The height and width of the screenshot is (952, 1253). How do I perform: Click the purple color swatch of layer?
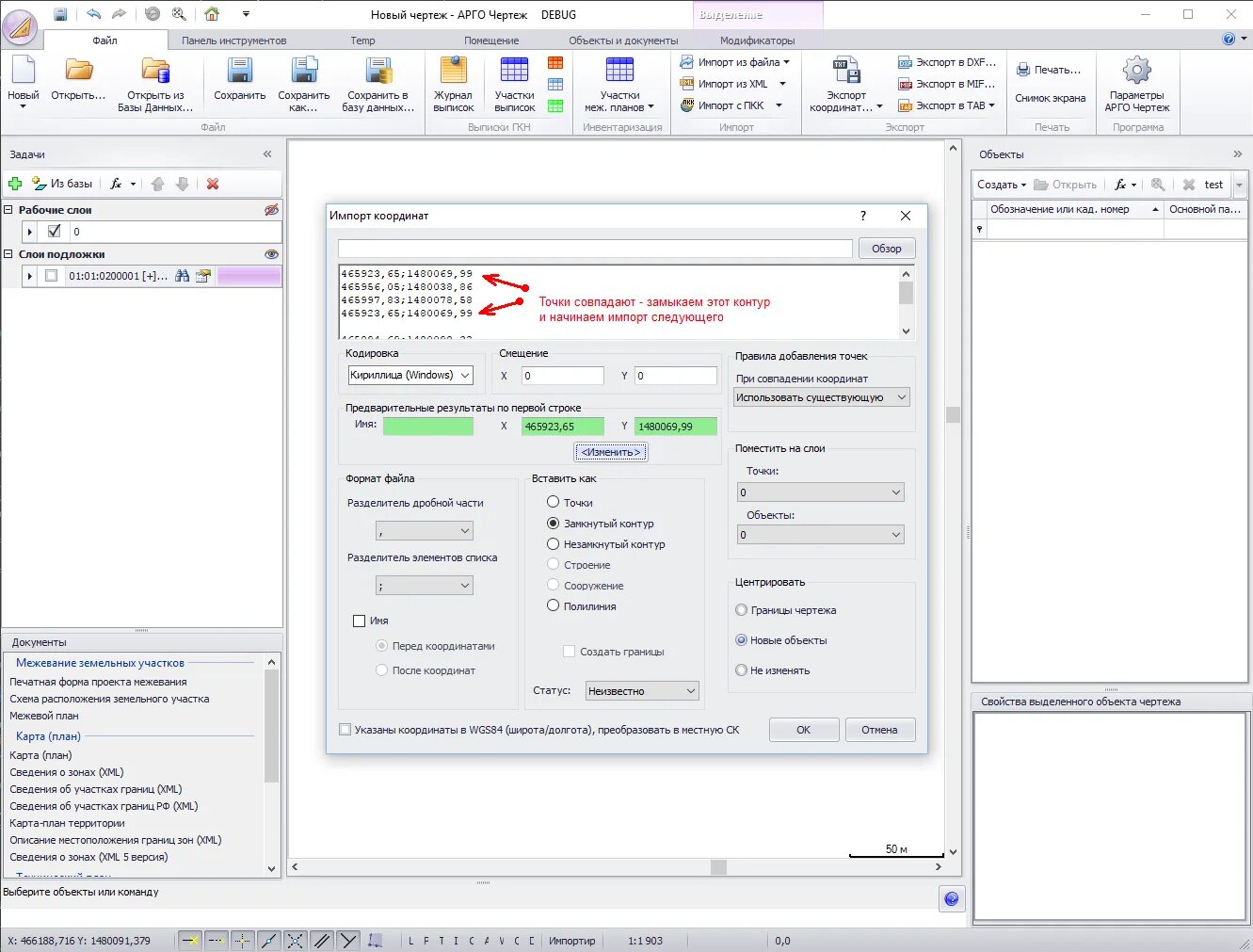pos(249,276)
